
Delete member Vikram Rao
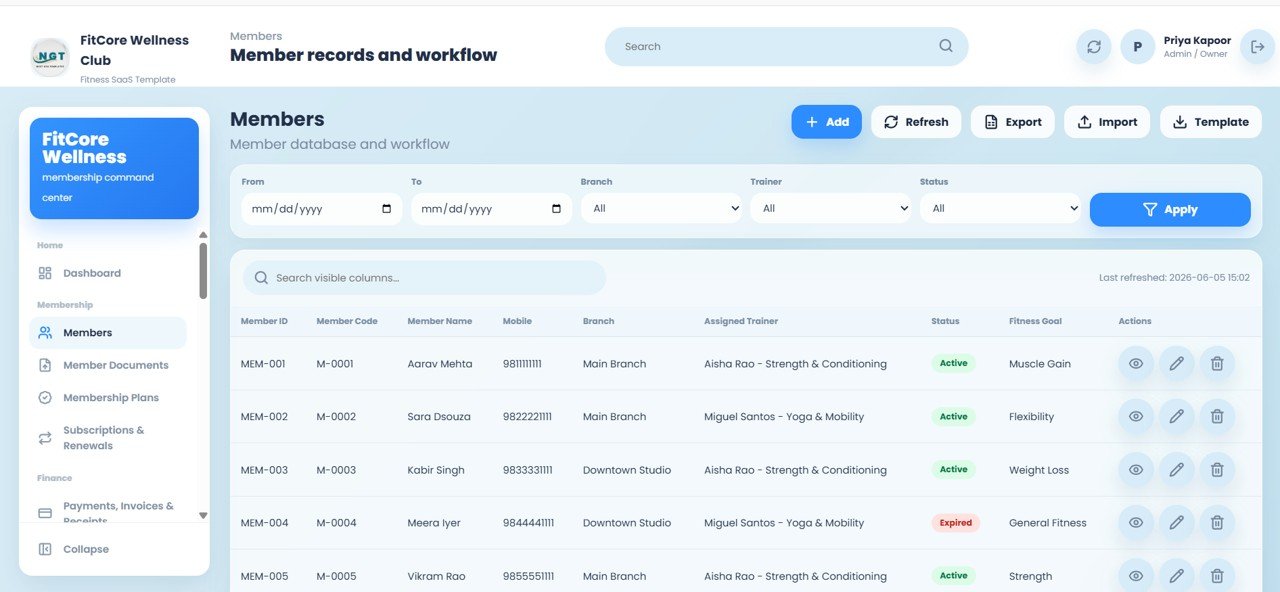pos(1217,576)
